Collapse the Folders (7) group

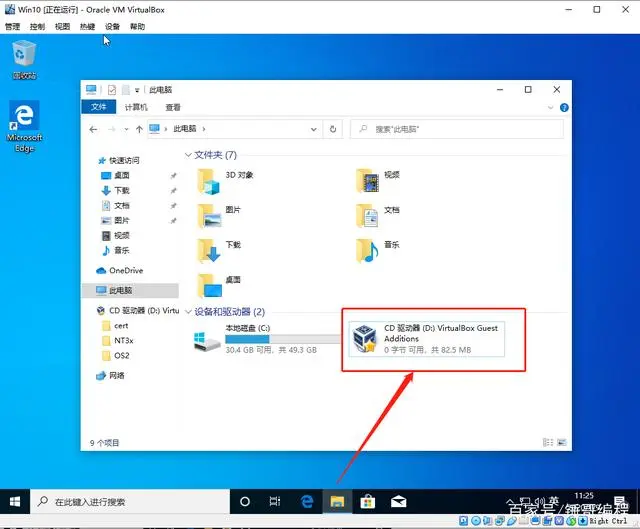point(188,155)
